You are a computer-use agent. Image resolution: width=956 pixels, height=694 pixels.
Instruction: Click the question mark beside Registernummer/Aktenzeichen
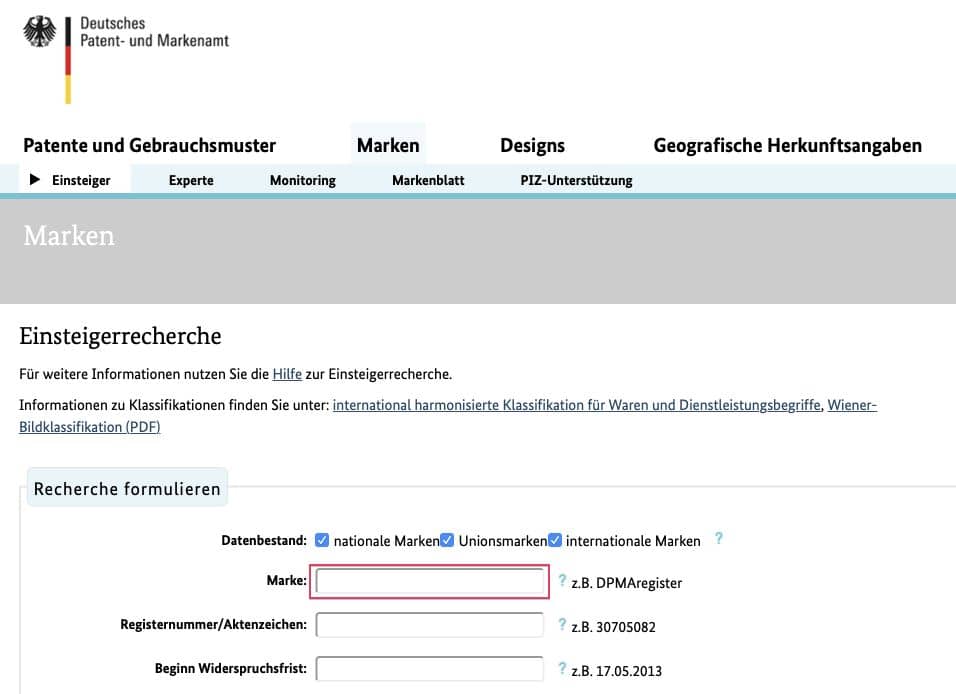tap(563, 624)
